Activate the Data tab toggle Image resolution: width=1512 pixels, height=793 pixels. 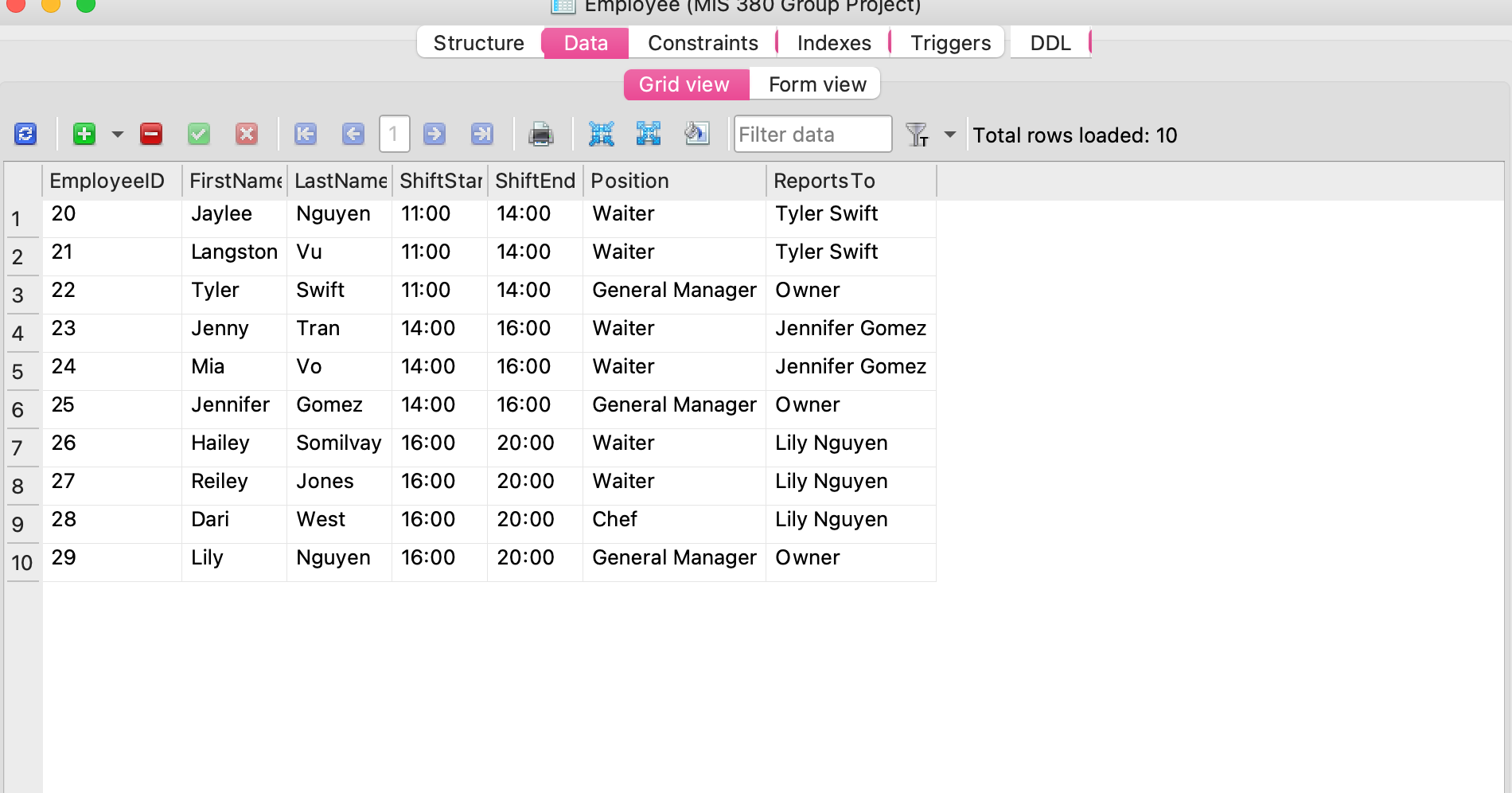[585, 43]
